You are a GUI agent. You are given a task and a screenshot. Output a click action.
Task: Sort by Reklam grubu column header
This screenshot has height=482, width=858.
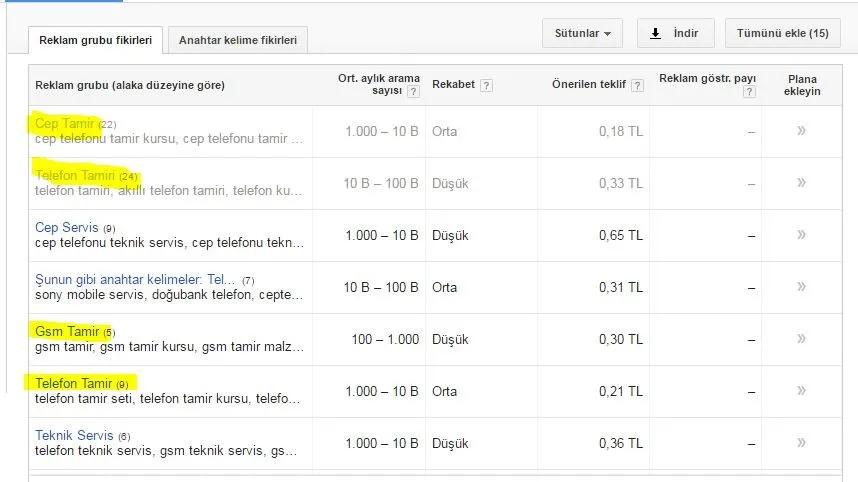tap(130, 85)
